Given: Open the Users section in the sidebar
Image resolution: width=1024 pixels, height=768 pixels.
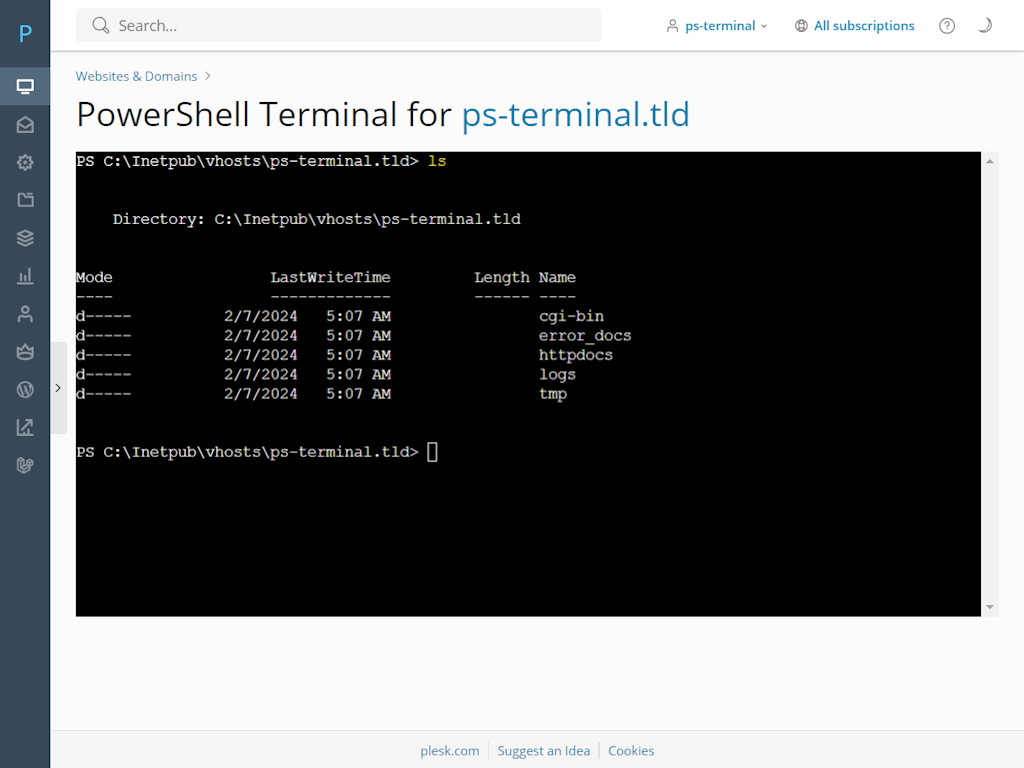Looking at the screenshot, I should pyautogui.click(x=25, y=313).
